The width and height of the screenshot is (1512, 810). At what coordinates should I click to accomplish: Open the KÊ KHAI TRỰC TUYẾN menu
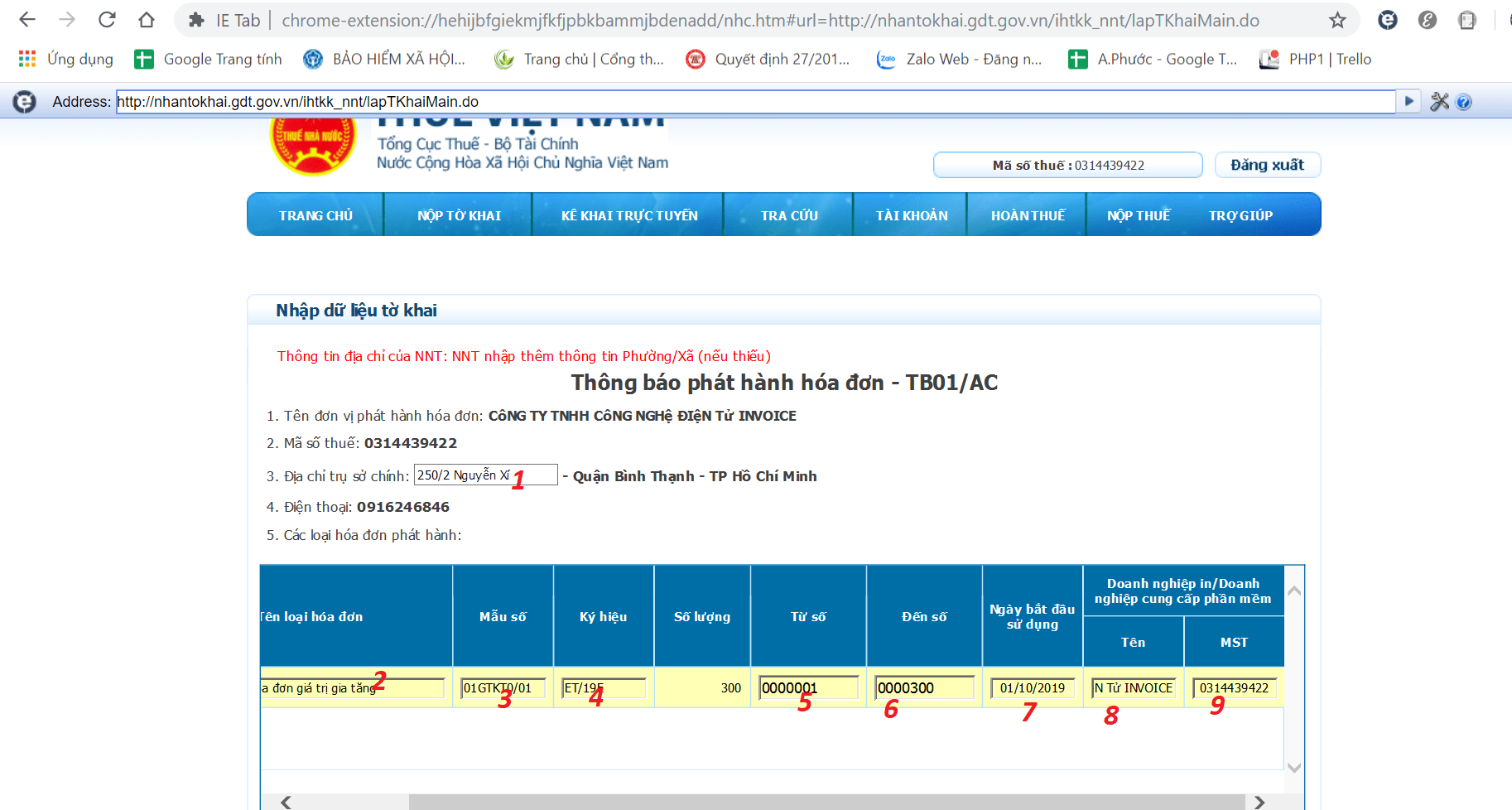coord(628,215)
